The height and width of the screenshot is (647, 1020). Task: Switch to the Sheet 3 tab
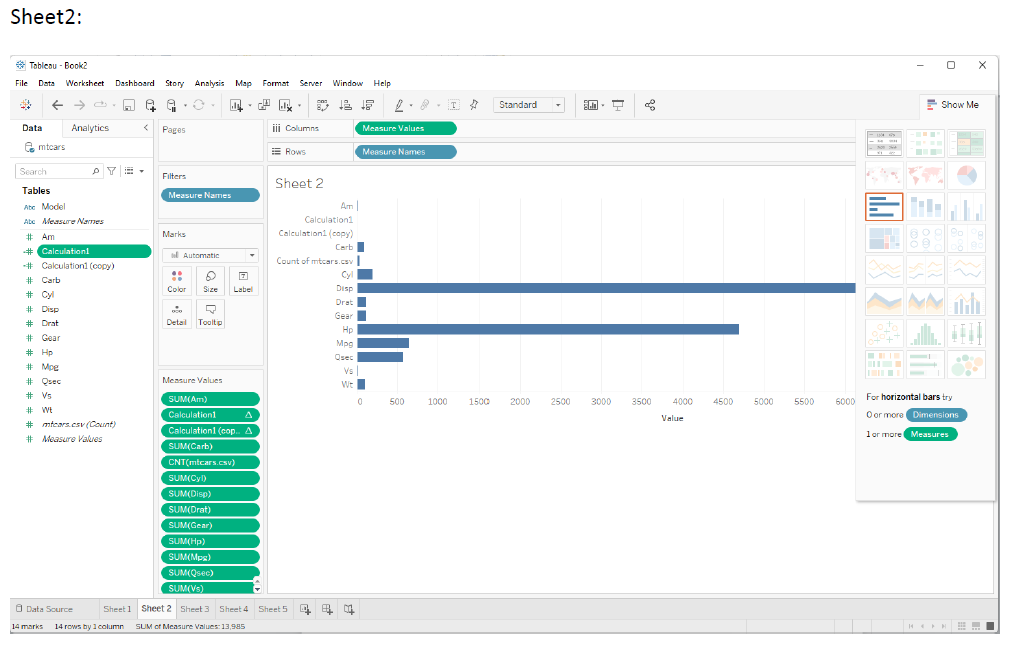(195, 609)
